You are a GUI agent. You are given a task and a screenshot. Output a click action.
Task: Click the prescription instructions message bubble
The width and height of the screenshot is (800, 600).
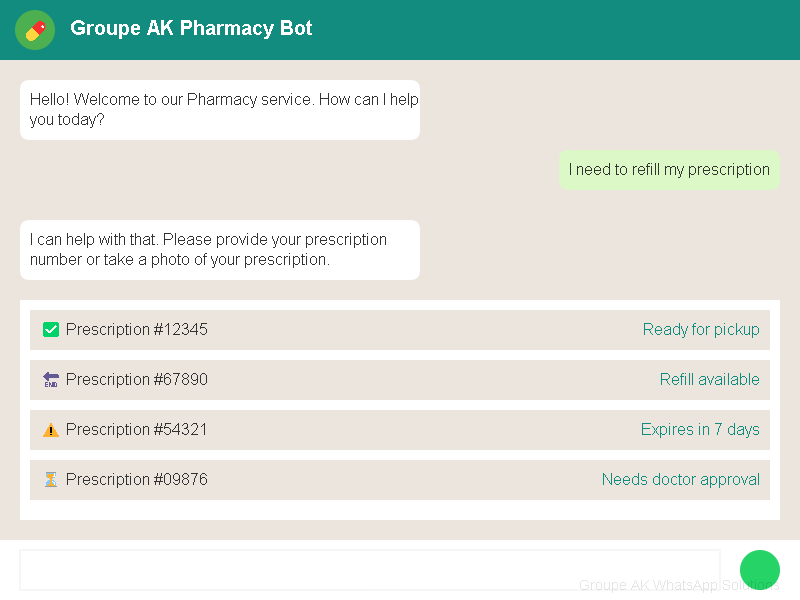220,249
